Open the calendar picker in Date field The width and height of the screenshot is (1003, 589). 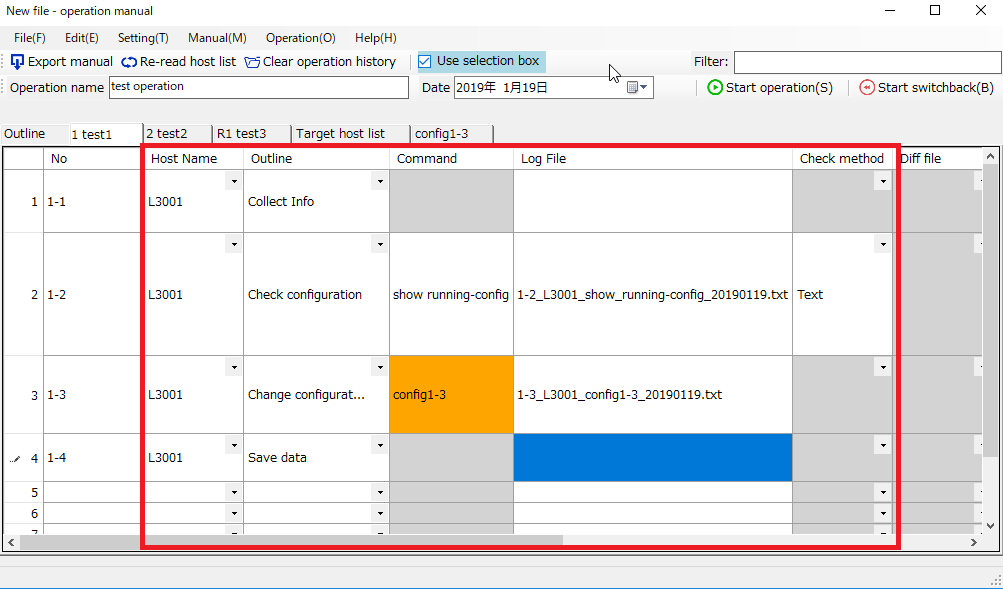[637, 88]
